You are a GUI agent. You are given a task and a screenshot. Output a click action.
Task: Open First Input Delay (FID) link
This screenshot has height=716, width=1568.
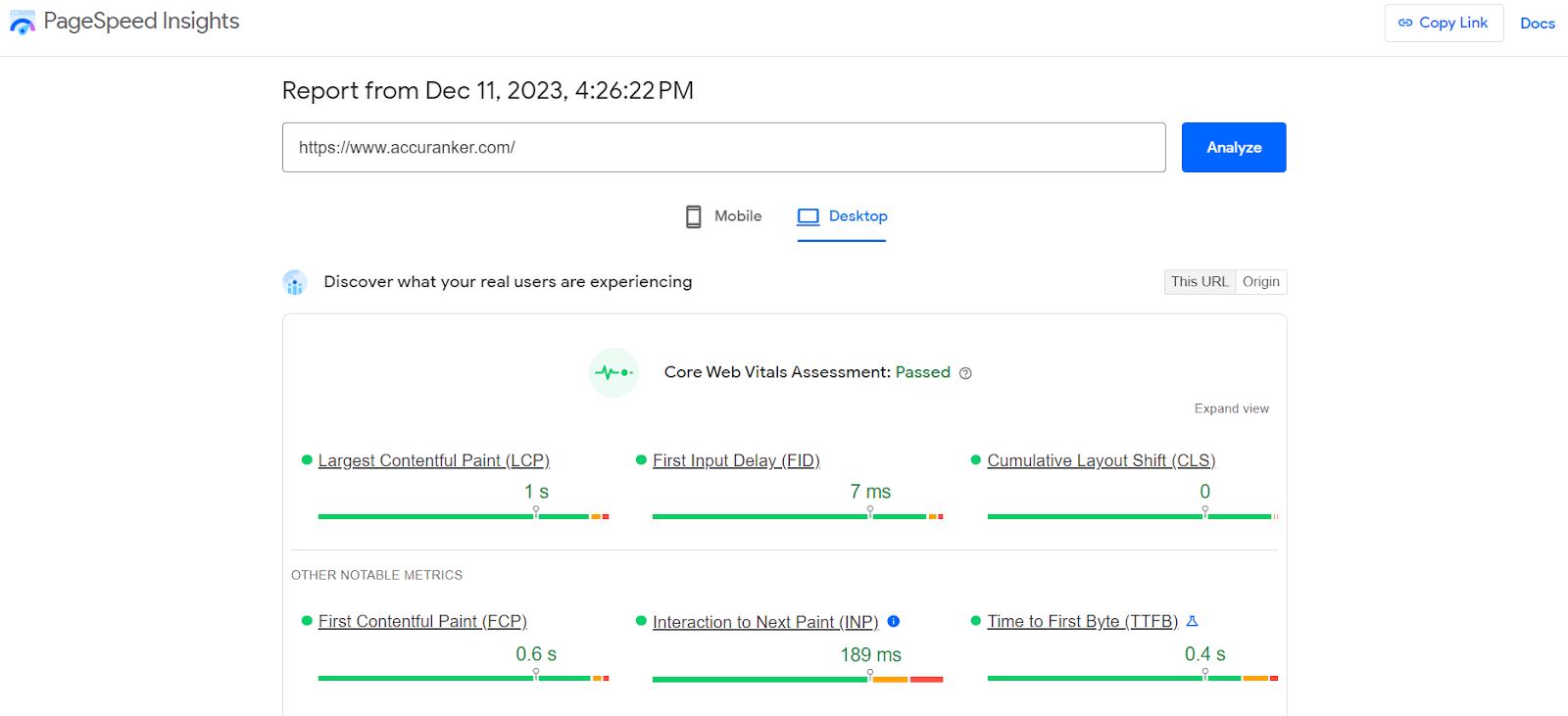coord(736,460)
